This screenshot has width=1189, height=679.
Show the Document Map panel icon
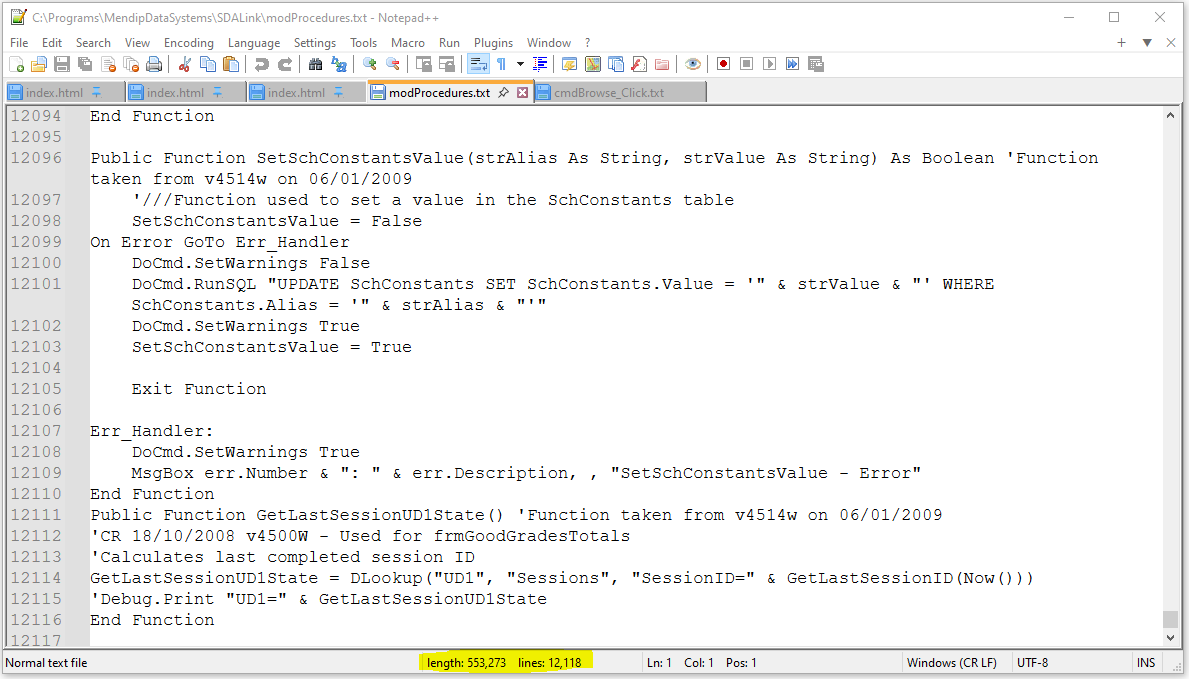click(x=593, y=64)
